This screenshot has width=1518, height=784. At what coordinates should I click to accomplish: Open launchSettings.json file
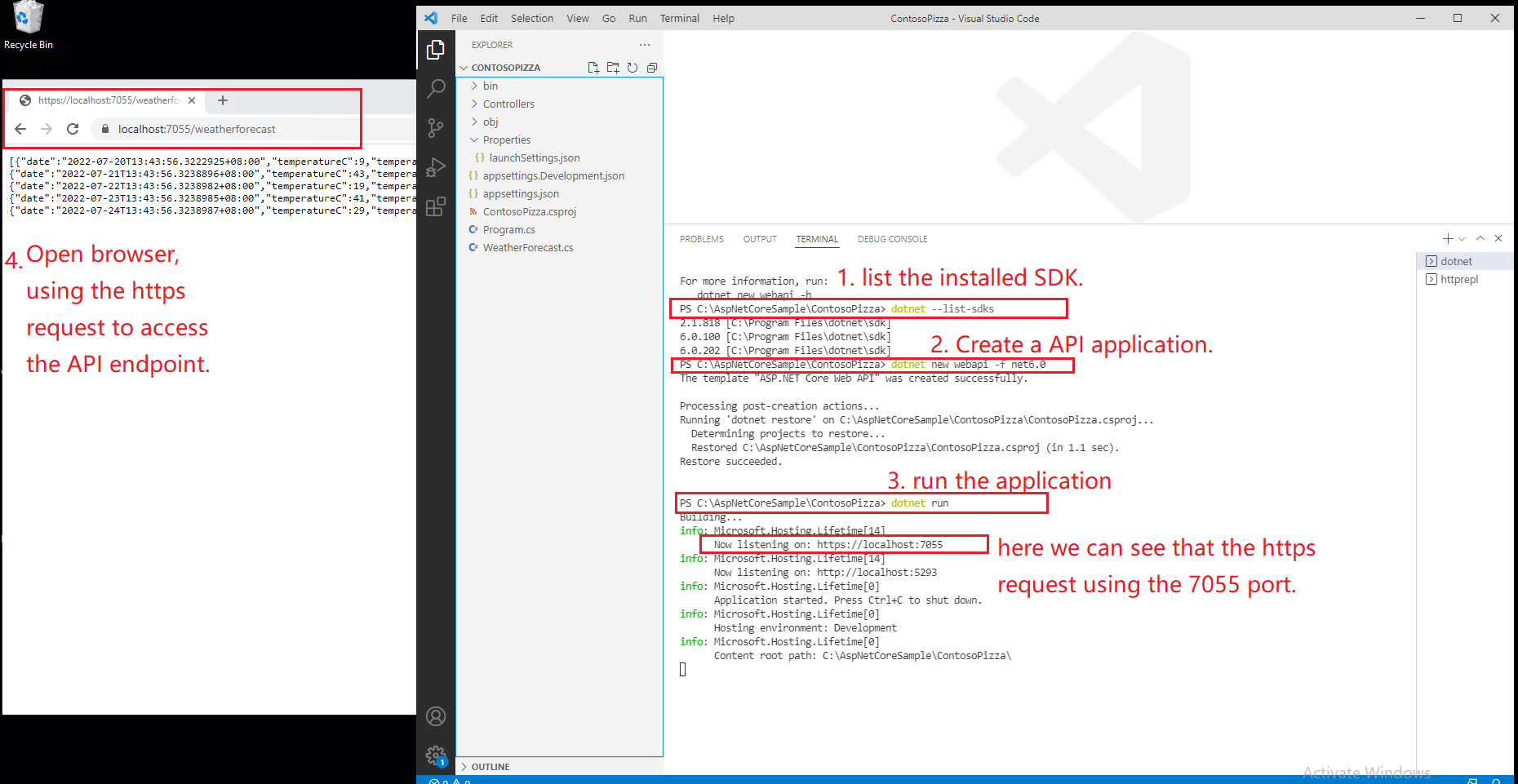coord(535,157)
